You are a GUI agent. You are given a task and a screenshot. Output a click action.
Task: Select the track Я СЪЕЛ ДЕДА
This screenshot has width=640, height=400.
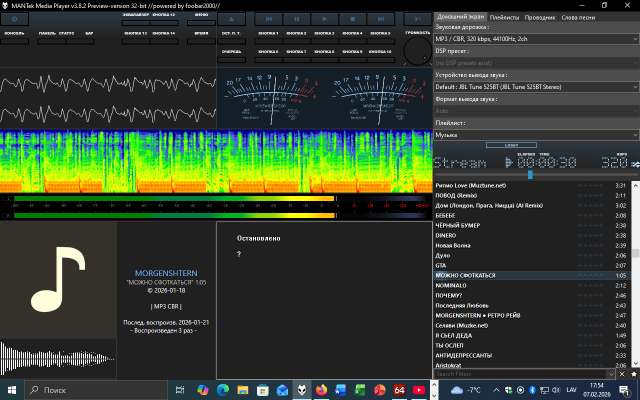(x=533, y=336)
